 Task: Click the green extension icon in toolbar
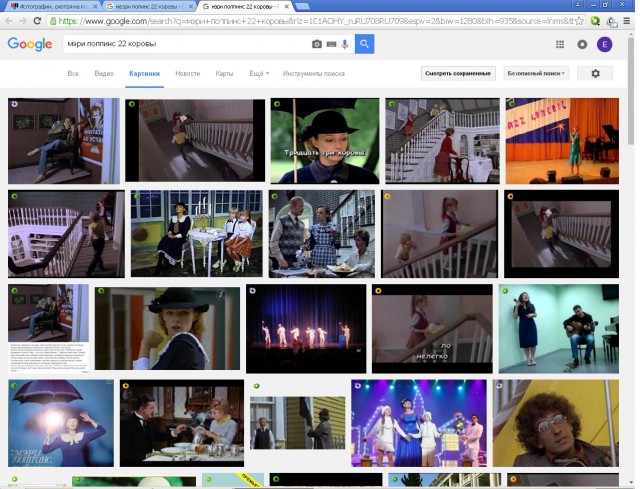(x=596, y=21)
